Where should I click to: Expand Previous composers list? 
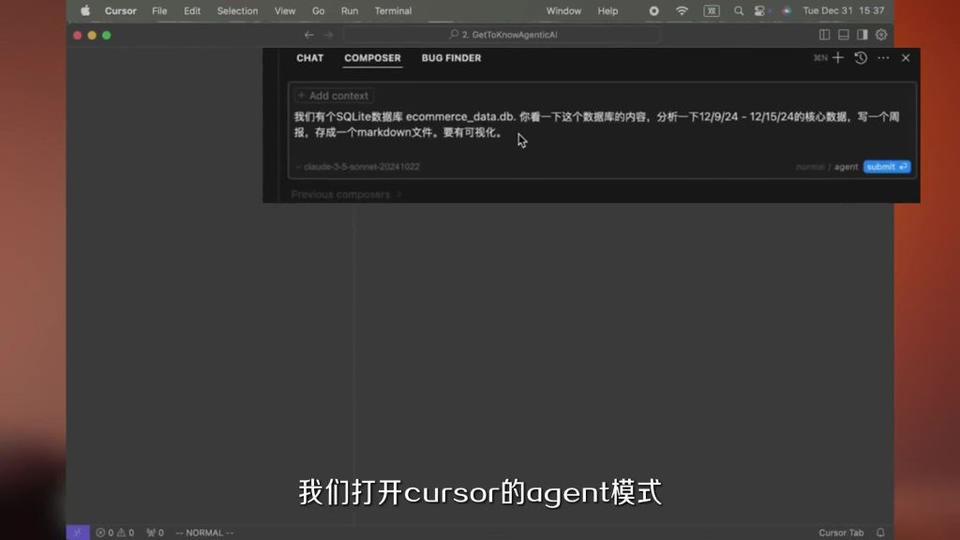pos(346,195)
